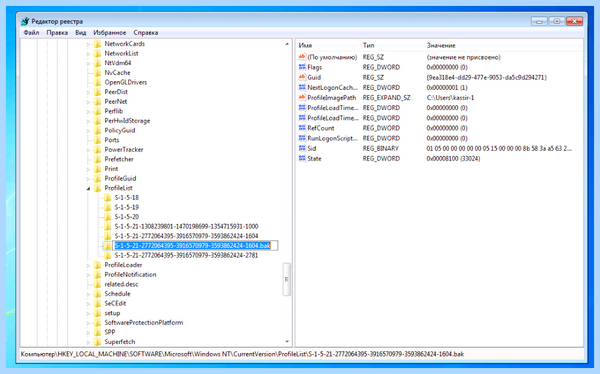The image size is (600, 374).
Task: Select the 3593862424-1604 key without .bak
Action: [186, 236]
